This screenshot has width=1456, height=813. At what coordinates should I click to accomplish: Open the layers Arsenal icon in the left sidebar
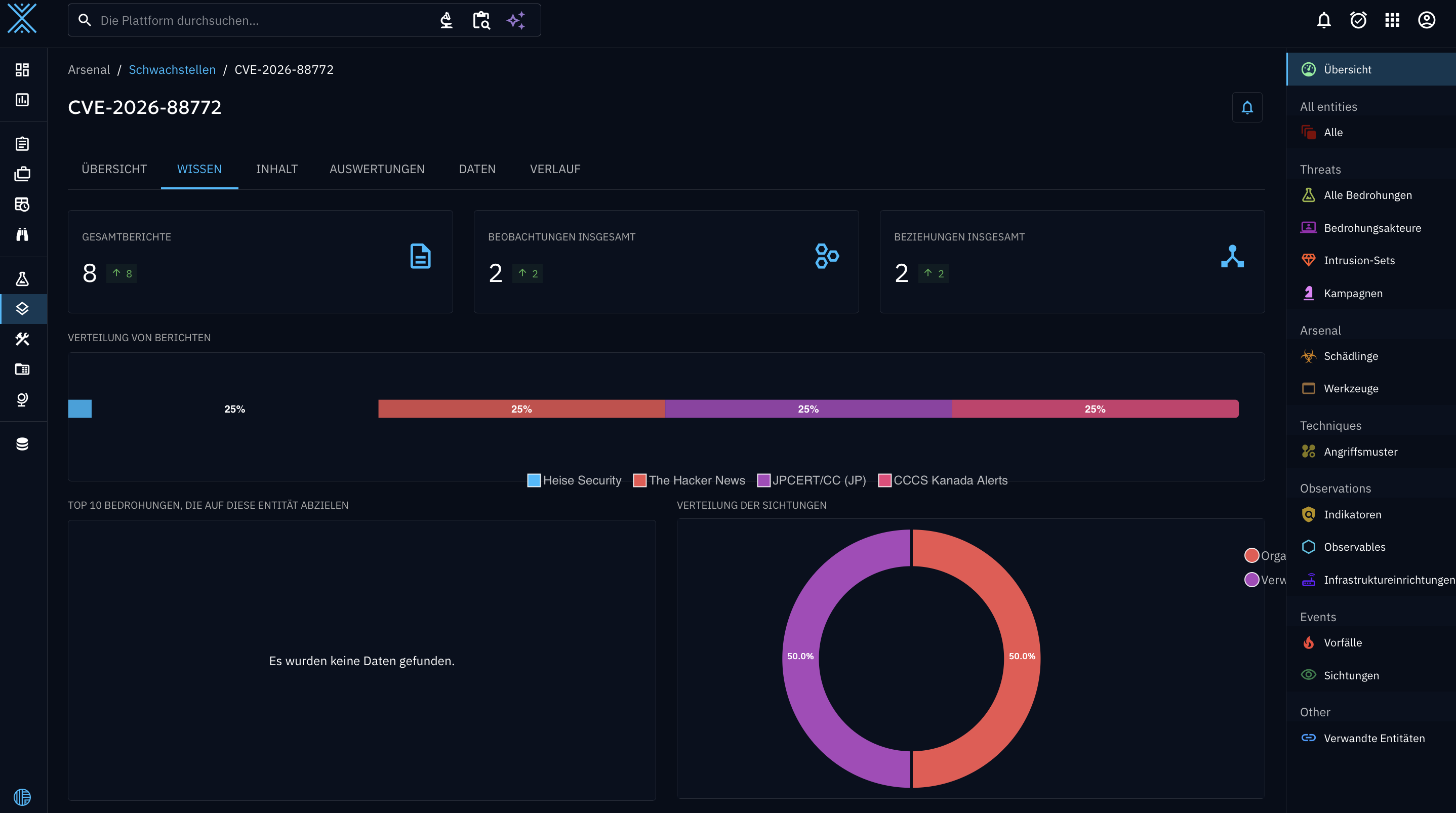pos(22,309)
